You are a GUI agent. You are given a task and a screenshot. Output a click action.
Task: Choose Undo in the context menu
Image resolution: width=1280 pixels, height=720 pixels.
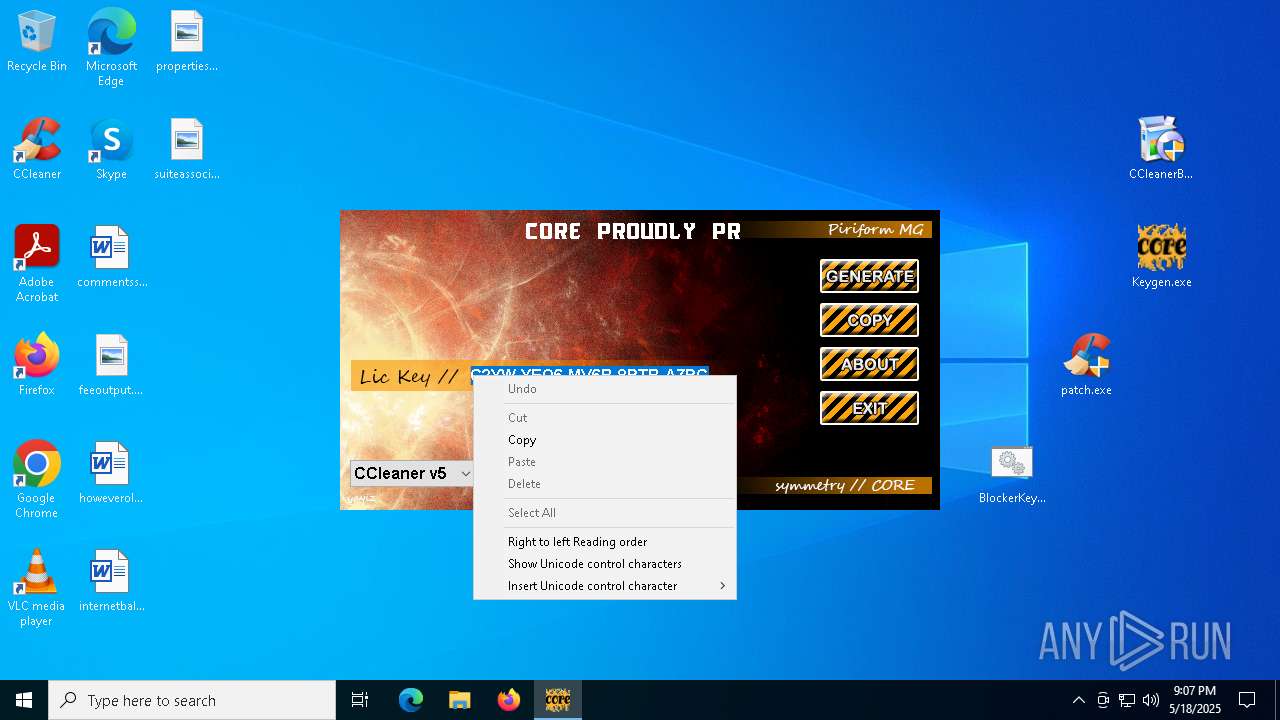point(605,389)
